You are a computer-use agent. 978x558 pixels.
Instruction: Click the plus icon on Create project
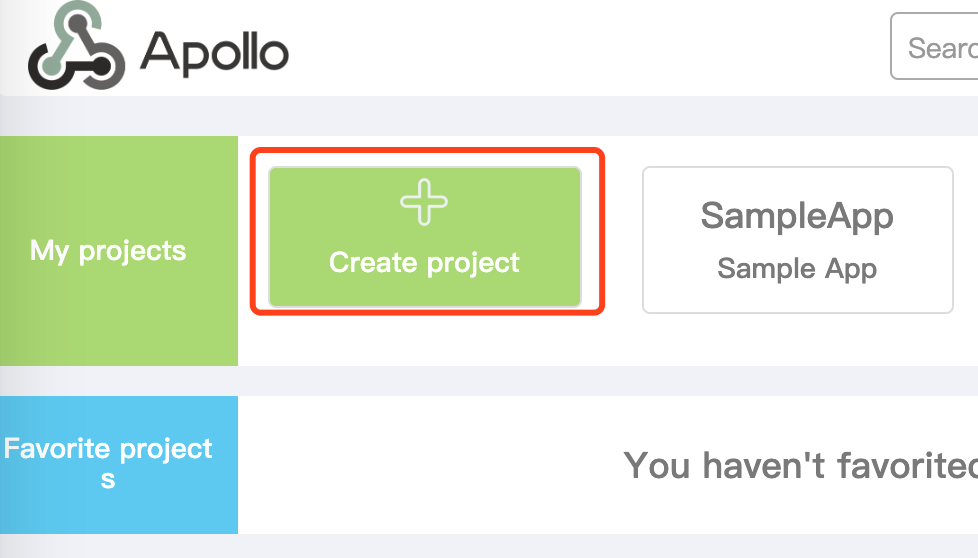coord(424,202)
